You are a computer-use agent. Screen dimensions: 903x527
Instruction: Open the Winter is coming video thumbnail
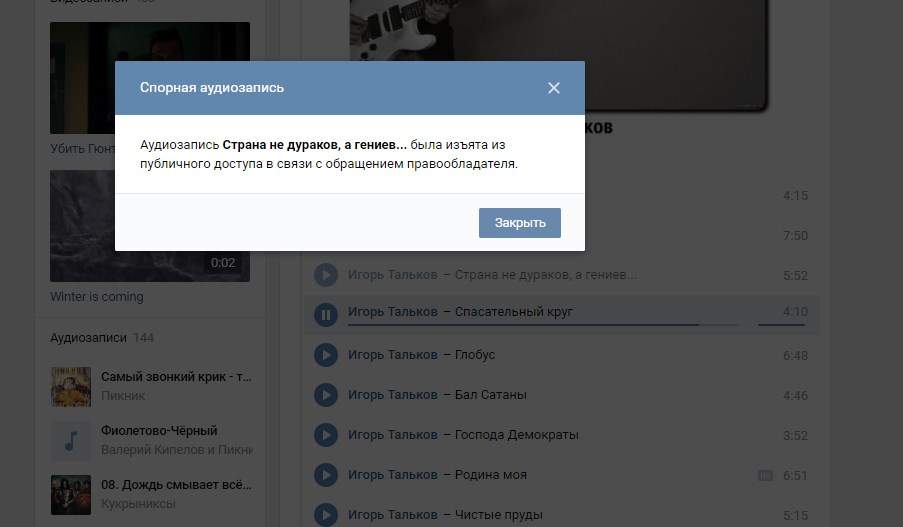click(x=150, y=226)
